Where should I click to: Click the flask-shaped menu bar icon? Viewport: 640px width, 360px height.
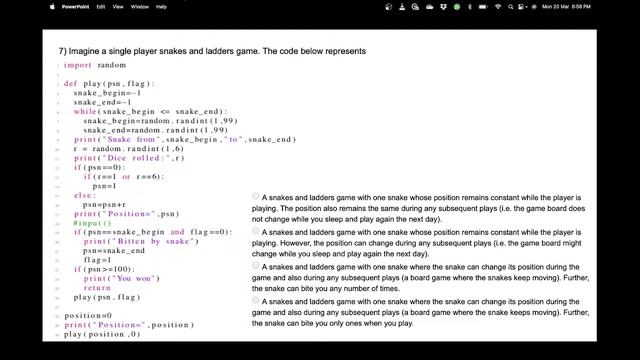pyautogui.click(x=402, y=7)
